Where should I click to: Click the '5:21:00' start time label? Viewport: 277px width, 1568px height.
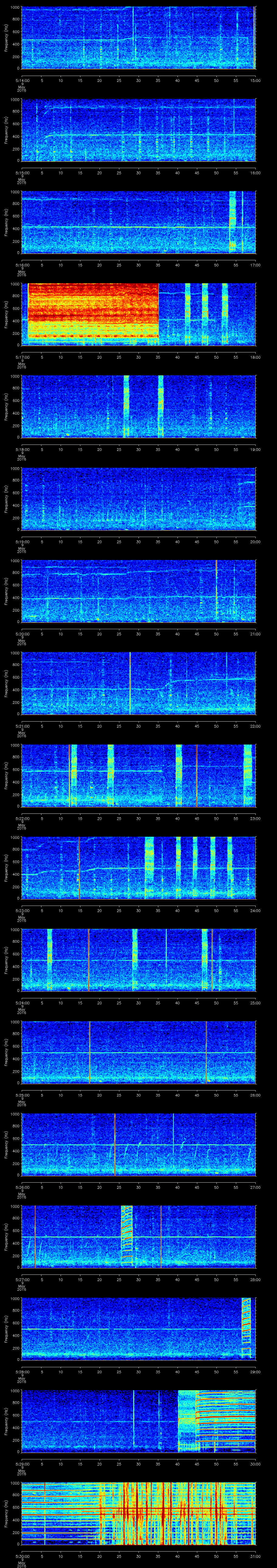22,726
